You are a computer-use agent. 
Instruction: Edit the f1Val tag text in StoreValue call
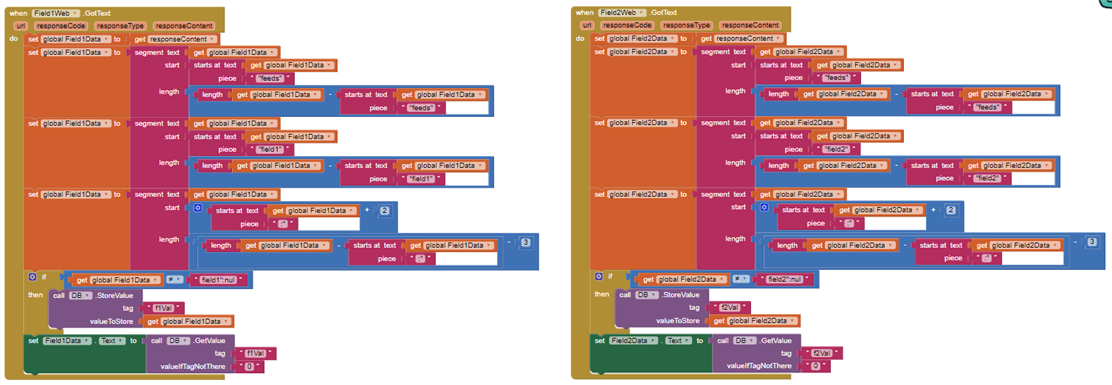(x=164, y=308)
